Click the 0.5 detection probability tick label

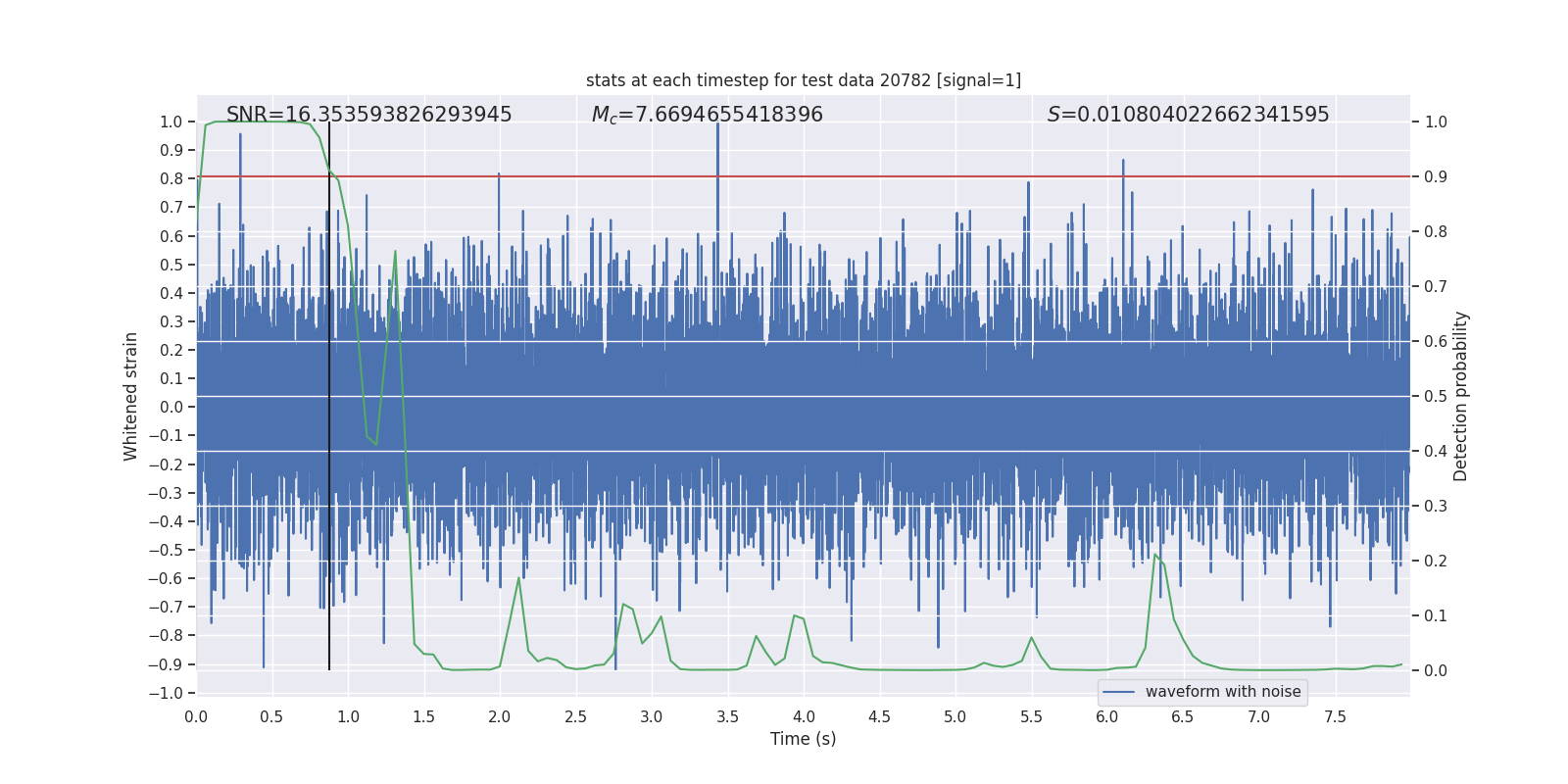click(1436, 397)
